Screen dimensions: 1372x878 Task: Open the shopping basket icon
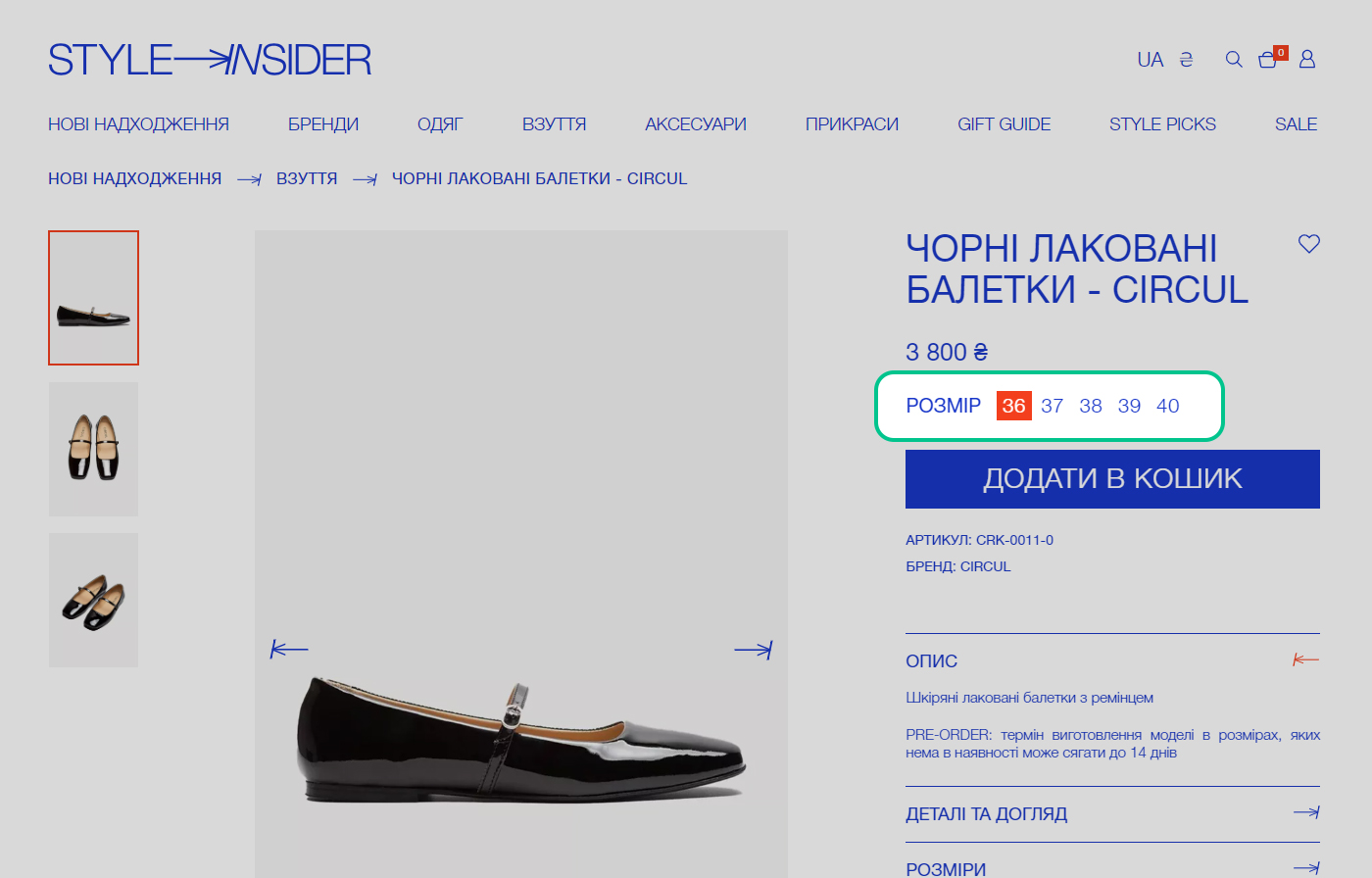coord(1268,60)
